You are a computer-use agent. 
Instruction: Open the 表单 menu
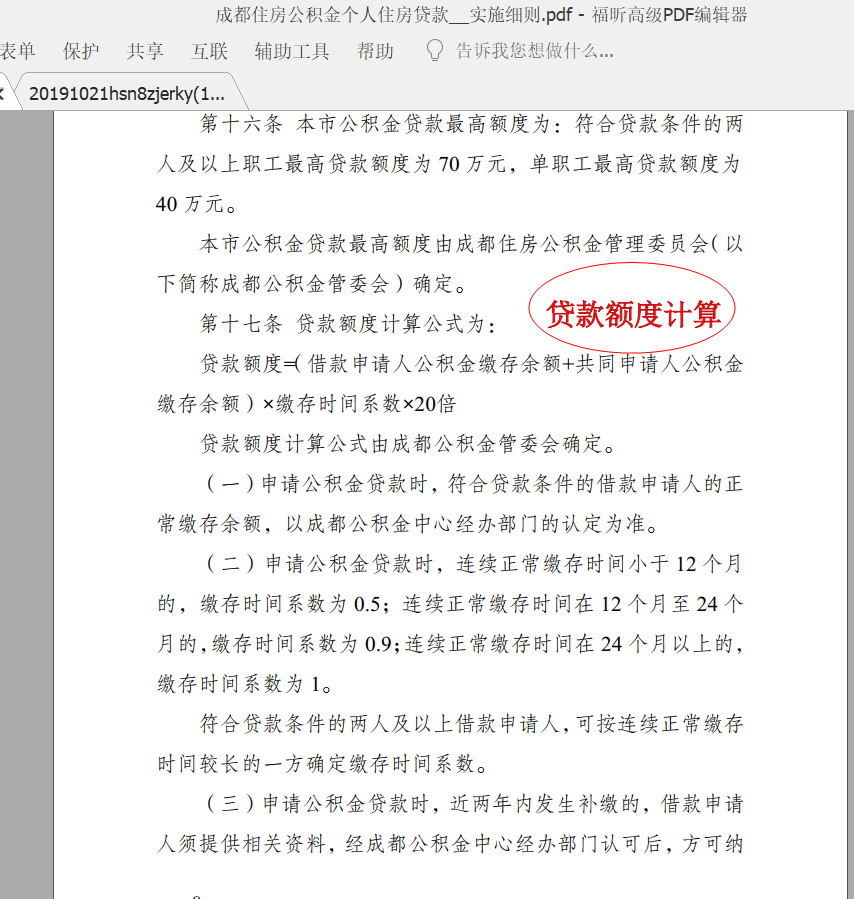[17, 51]
